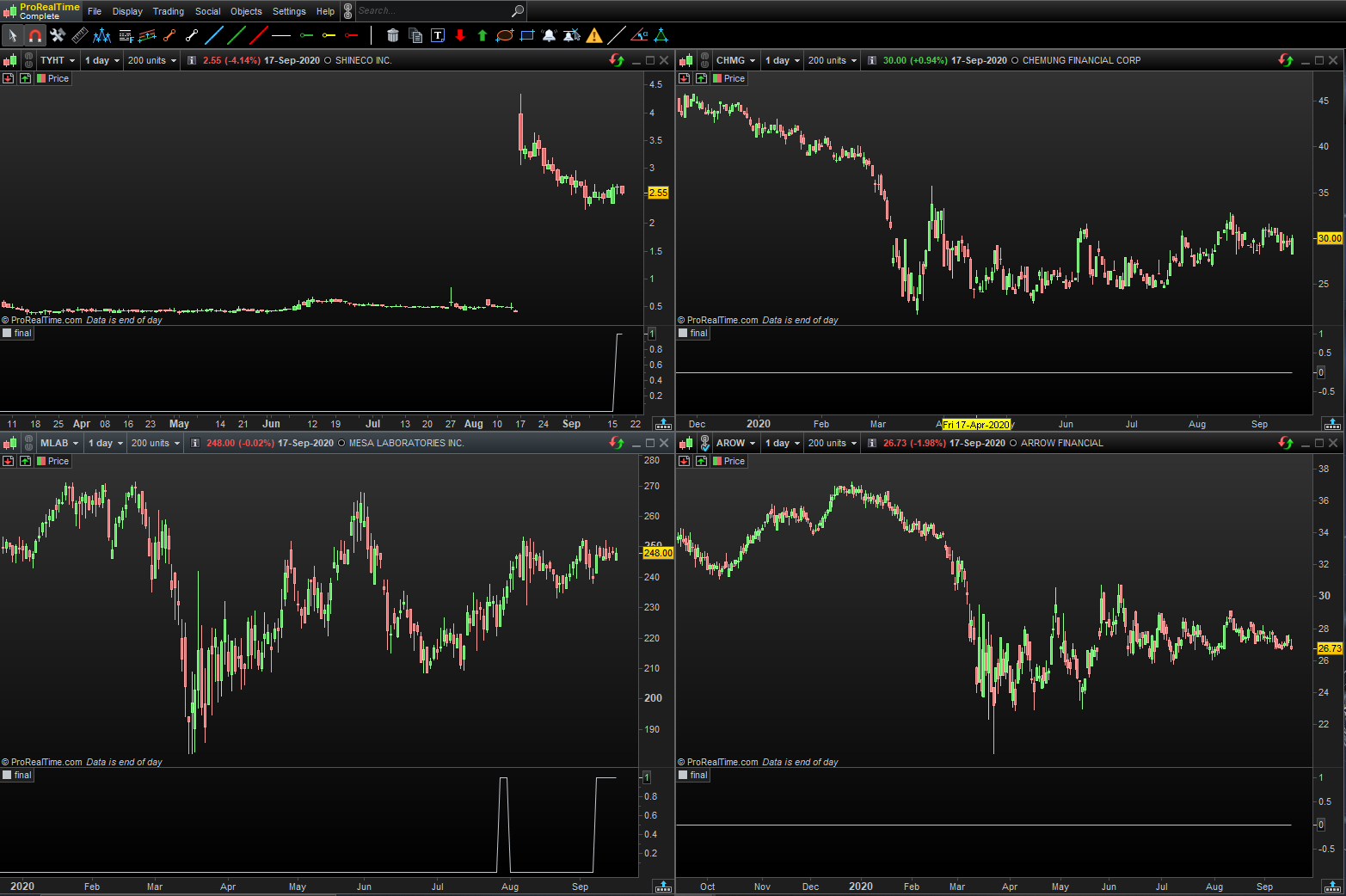Screen dimensions: 1346x896
Task: Click the Price label on TYHT chart
Action: pos(53,78)
